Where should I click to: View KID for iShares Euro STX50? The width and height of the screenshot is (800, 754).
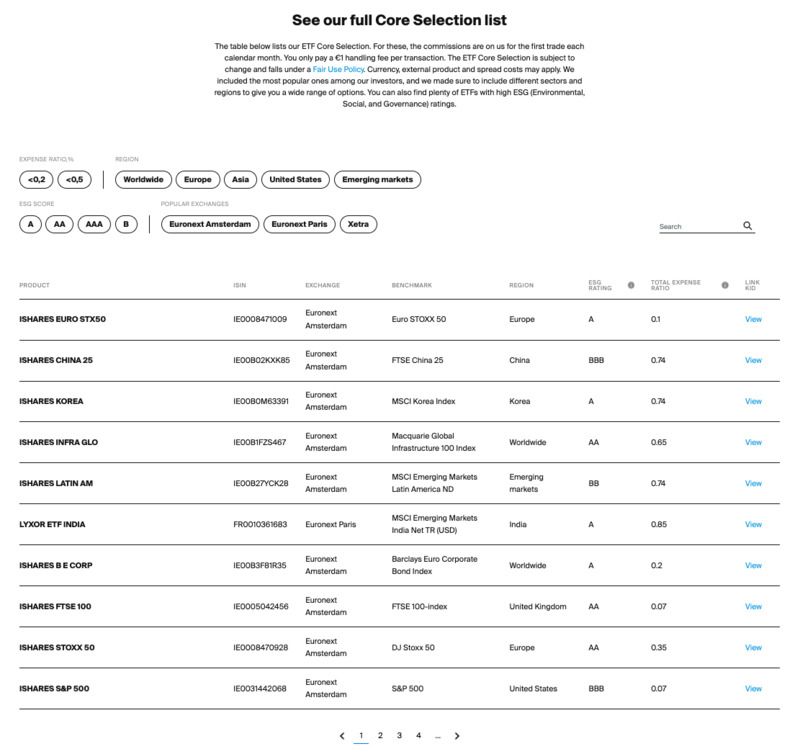coord(753,319)
